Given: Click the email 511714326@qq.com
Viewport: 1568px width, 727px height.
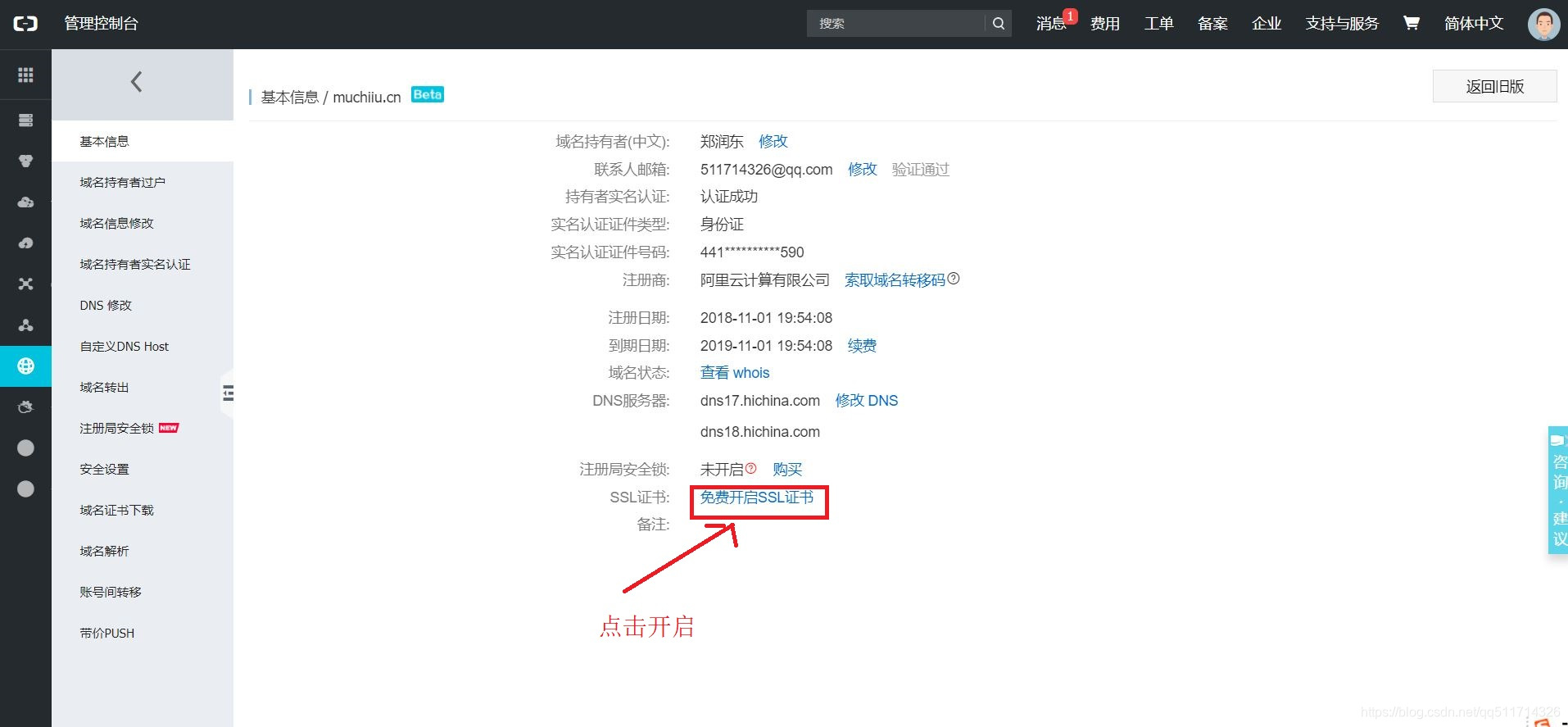Looking at the screenshot, I should 766,169.
